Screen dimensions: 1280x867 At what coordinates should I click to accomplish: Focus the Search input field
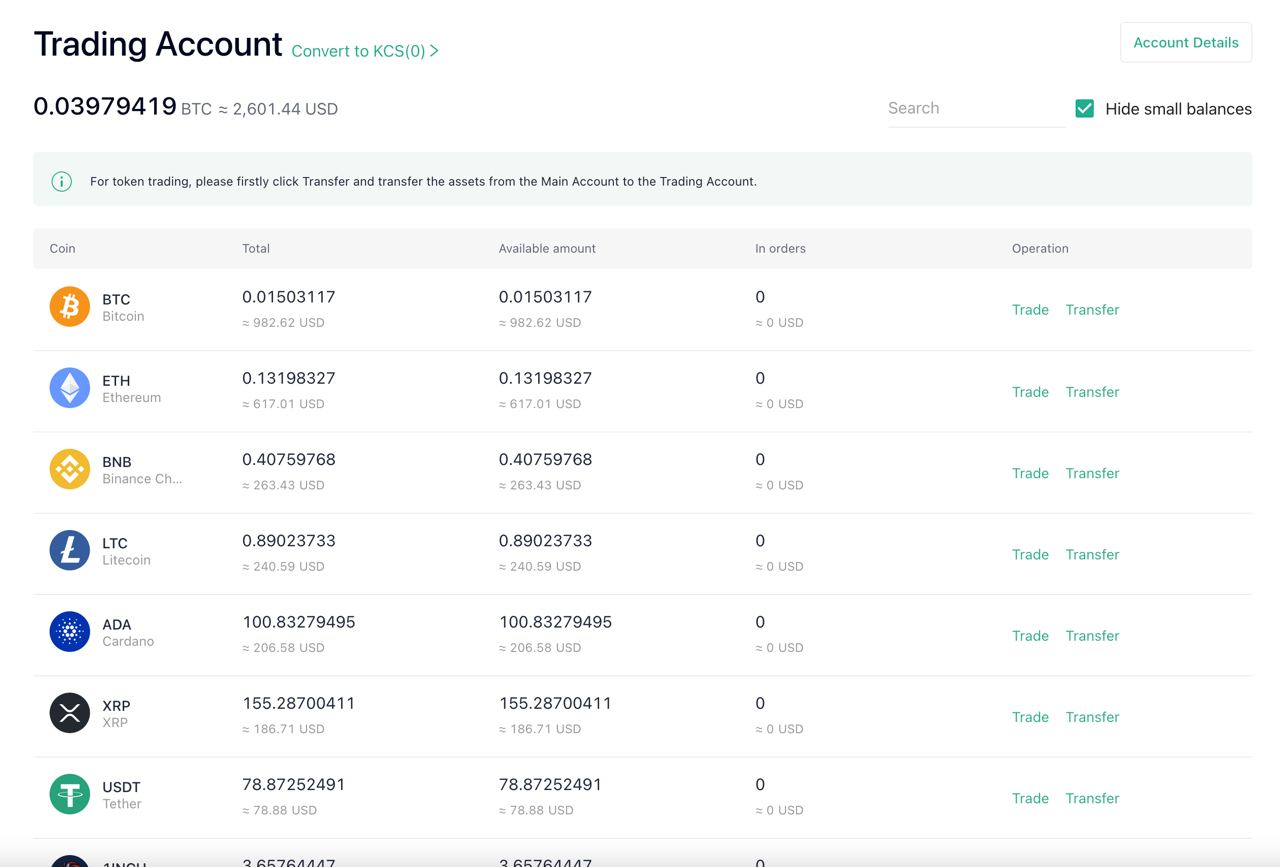pos(976,108)
